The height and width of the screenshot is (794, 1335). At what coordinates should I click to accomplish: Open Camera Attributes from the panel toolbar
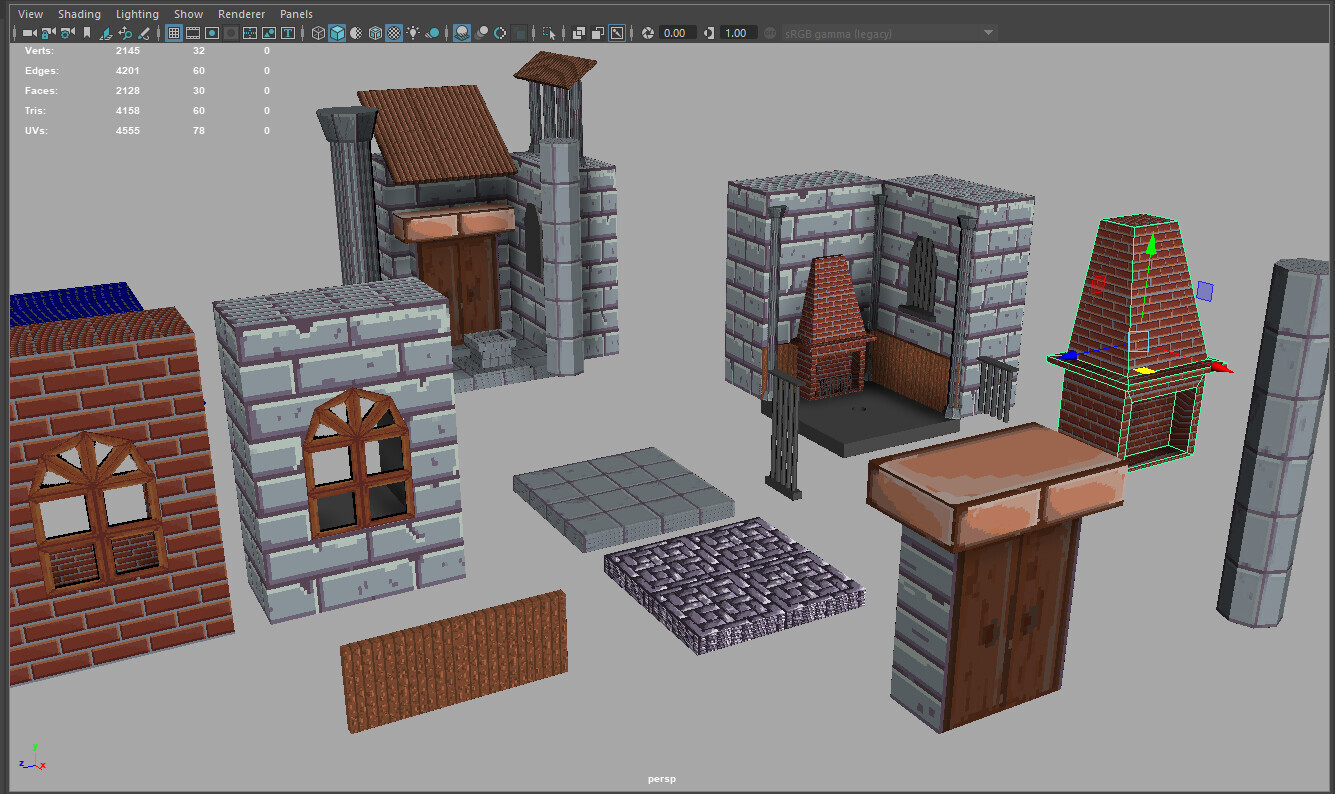pyautogui.click(x=67, y=33)
